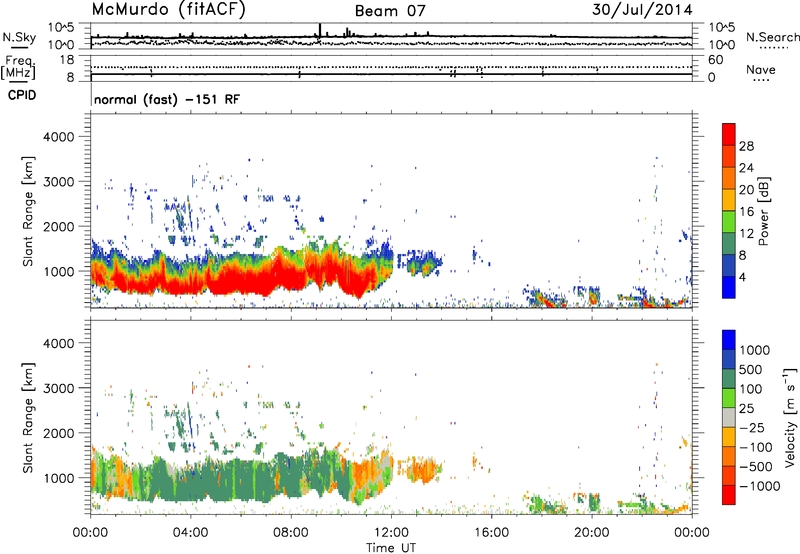Click the 1000 range tick in velocity panel
The width and height of the screenshot is (800, 554).
58,478
